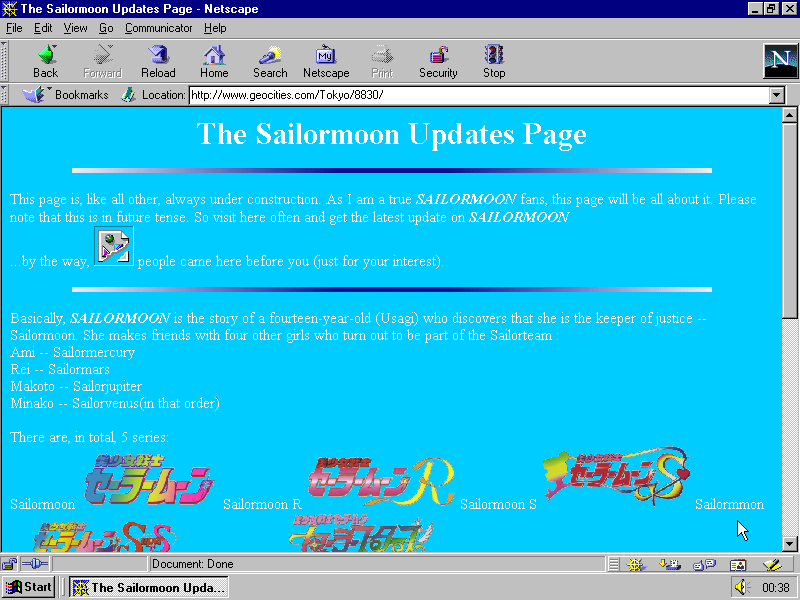The image size is (800, 600).
Task: Click the 'Makoto -- Sailorjupiter' line
Action: [76, 386]
